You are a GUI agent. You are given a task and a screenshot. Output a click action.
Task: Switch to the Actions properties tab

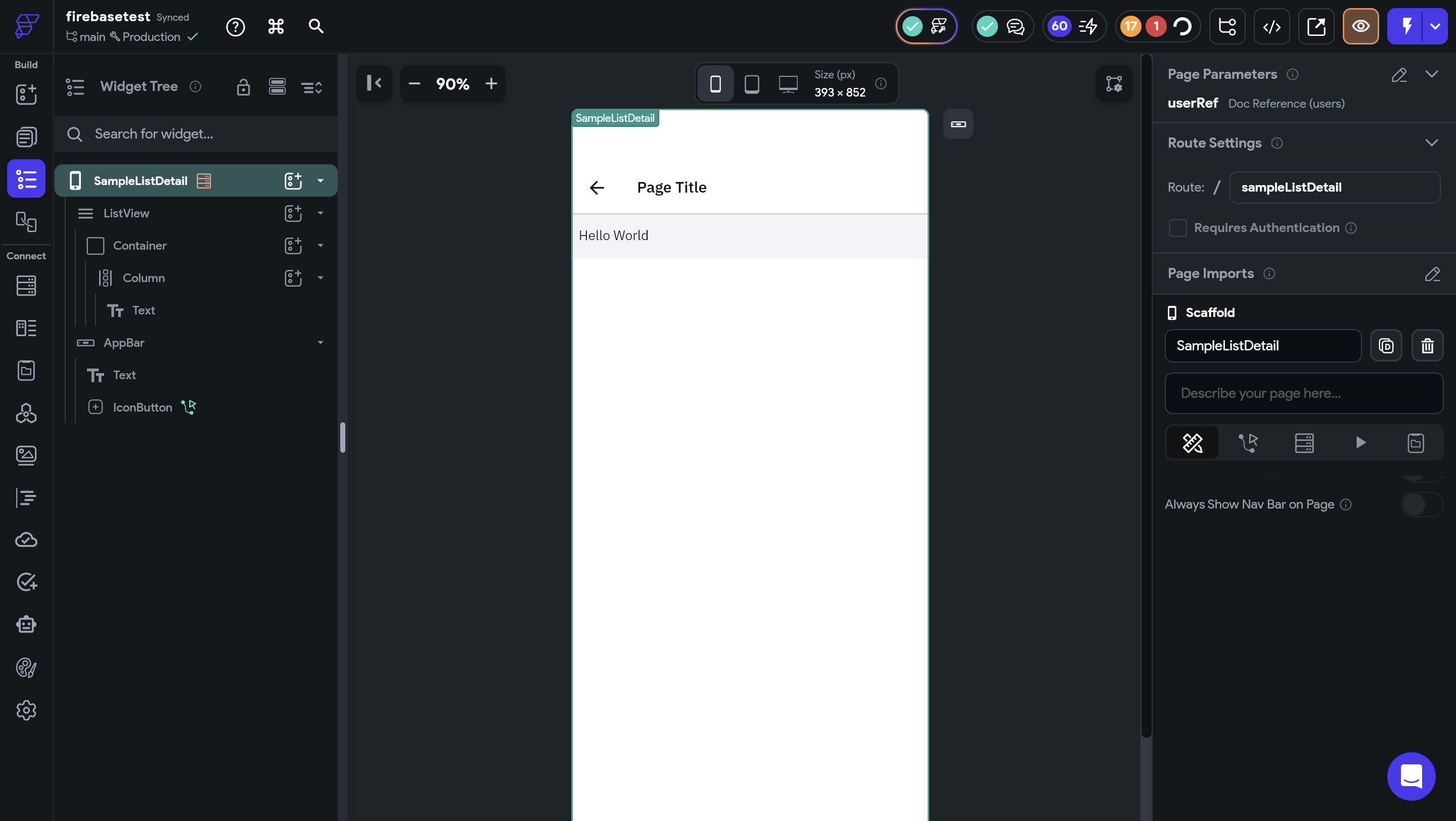point(1248,442)
